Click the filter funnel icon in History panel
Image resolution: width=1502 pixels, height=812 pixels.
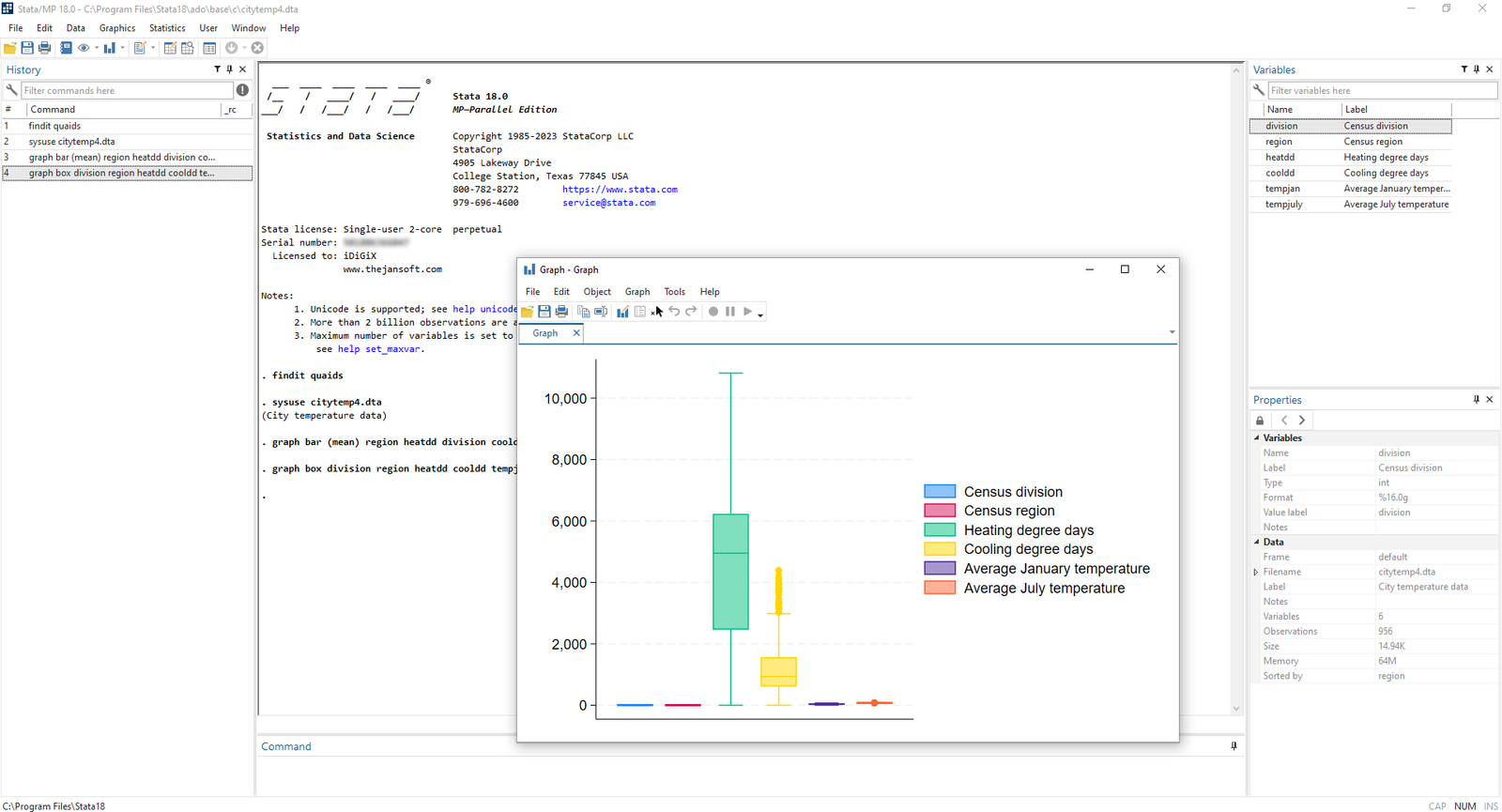(217, 69)
